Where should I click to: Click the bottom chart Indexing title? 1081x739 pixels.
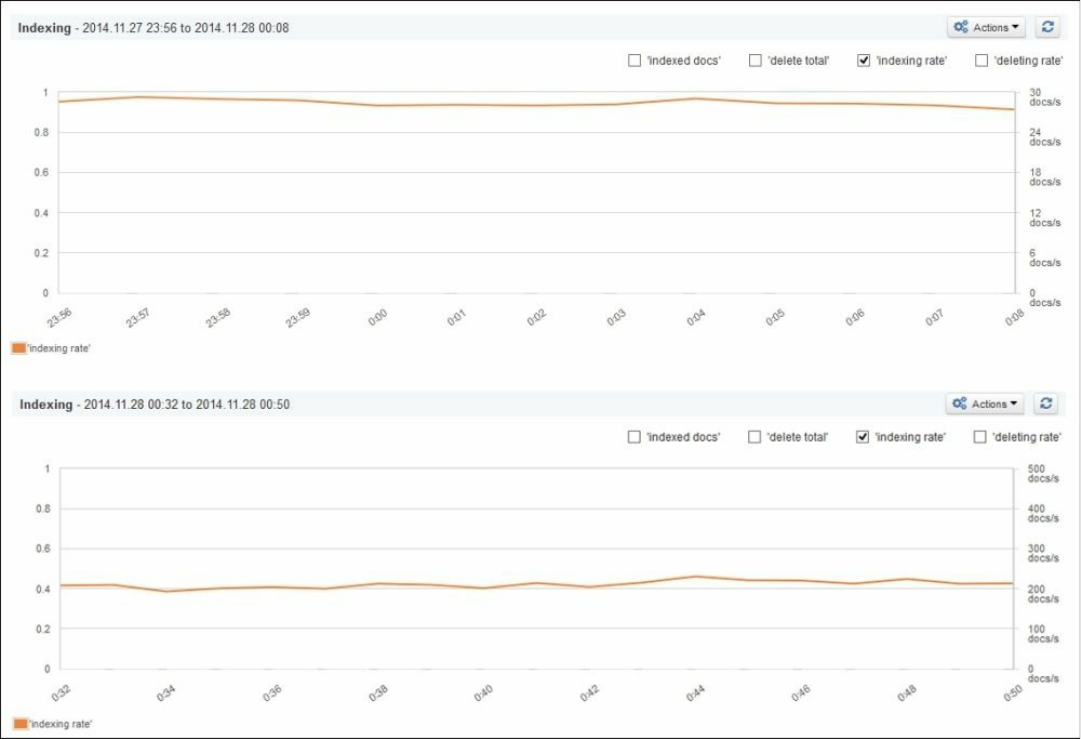pos(46,404)
